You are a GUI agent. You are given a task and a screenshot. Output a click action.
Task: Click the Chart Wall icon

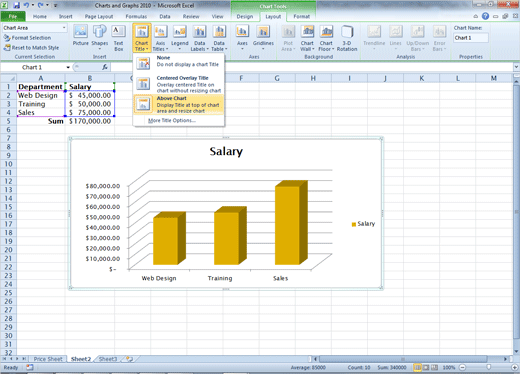[x=307, y=38]
